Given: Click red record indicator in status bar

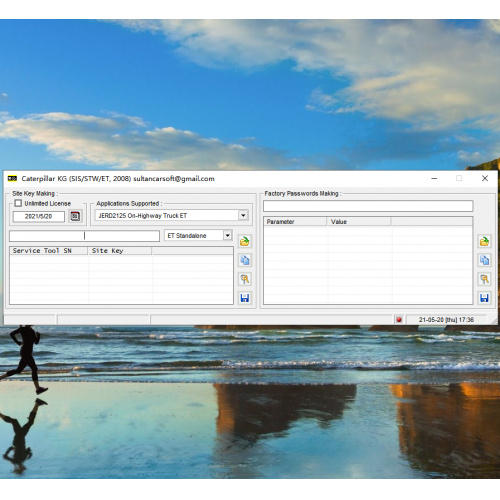Looking at the screenshot, I should tap(399, 320).
